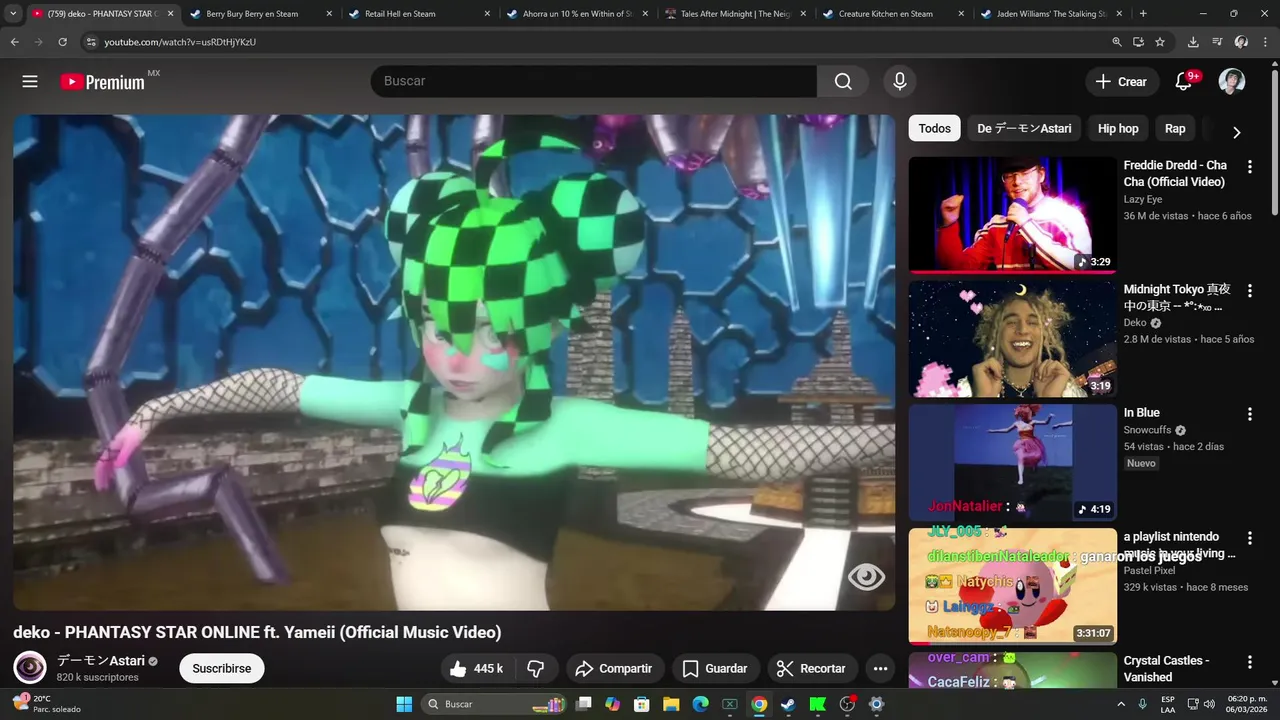Screen dimensions: 1280x720
Task: Select the Rap filter chip
Action: click(x=1175, y=128)
